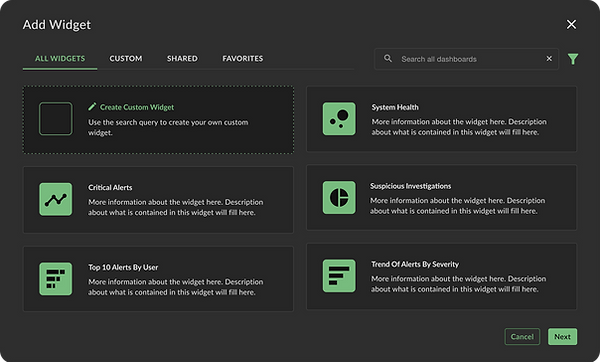Click the Top 10 Alerts By User description
The height and width of the screenshot is (362, 600).
click(176, 287)
